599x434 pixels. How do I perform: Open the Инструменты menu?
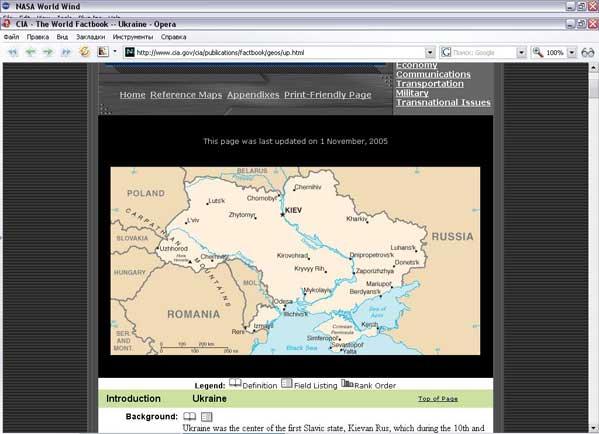click(x=133, y=37)
